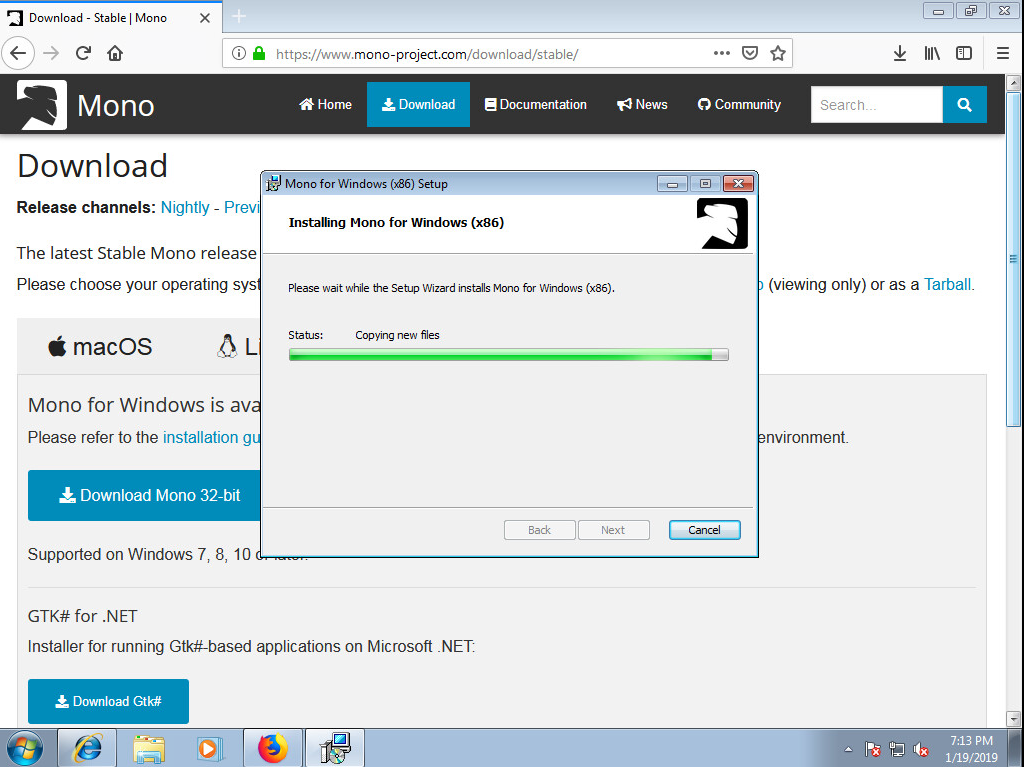Open the Community nav item
Screen dimensions: 1024x767
pyautogui.click(x=739, y=105)
